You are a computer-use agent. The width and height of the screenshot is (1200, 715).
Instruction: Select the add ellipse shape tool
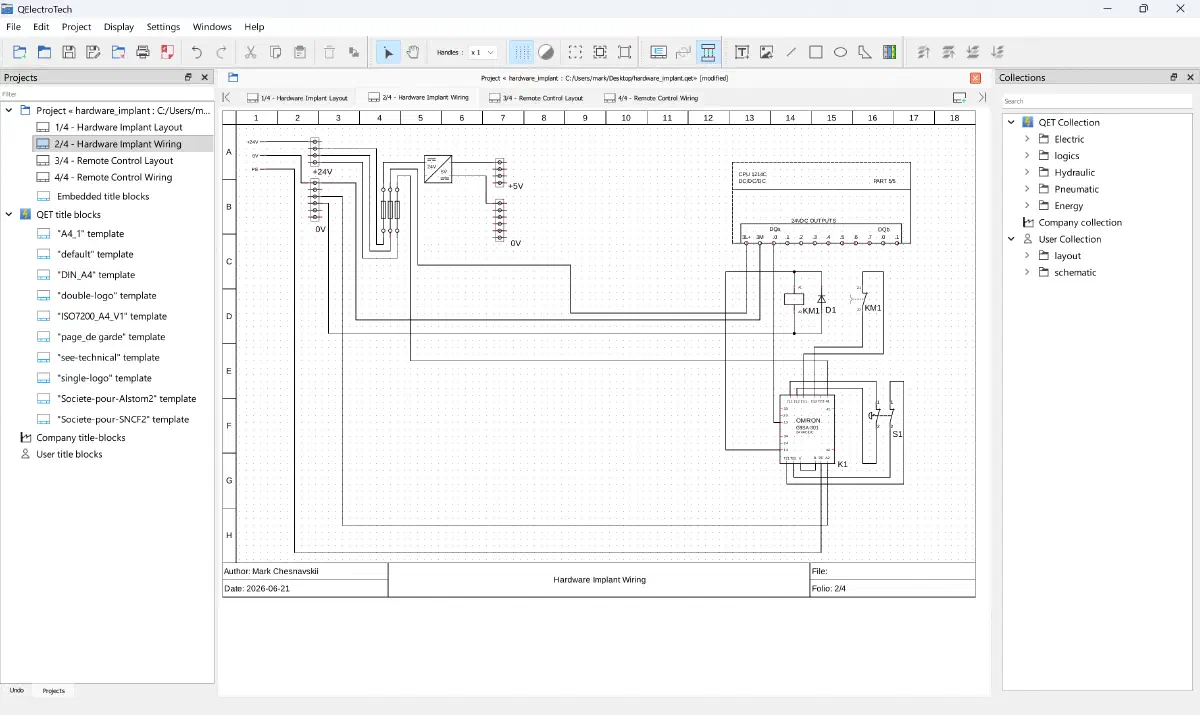841,52
